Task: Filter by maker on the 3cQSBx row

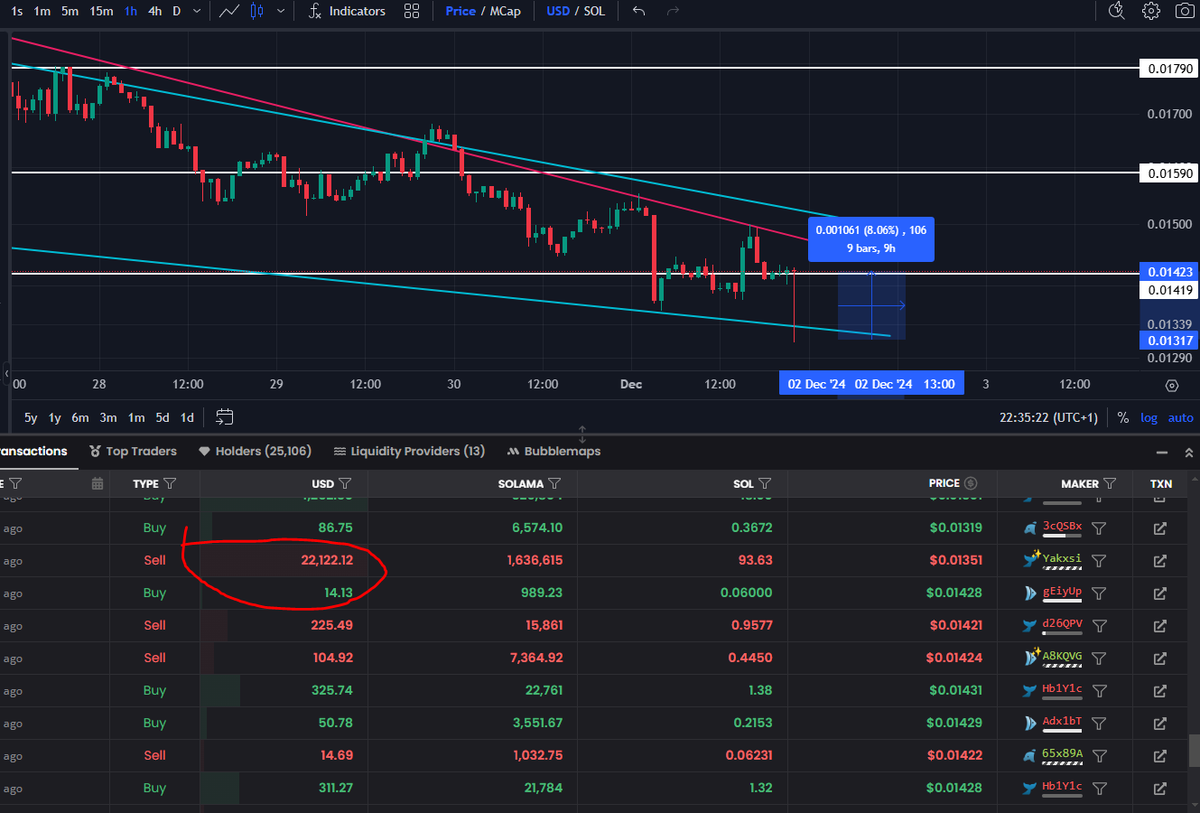Action: point(1099,528)
